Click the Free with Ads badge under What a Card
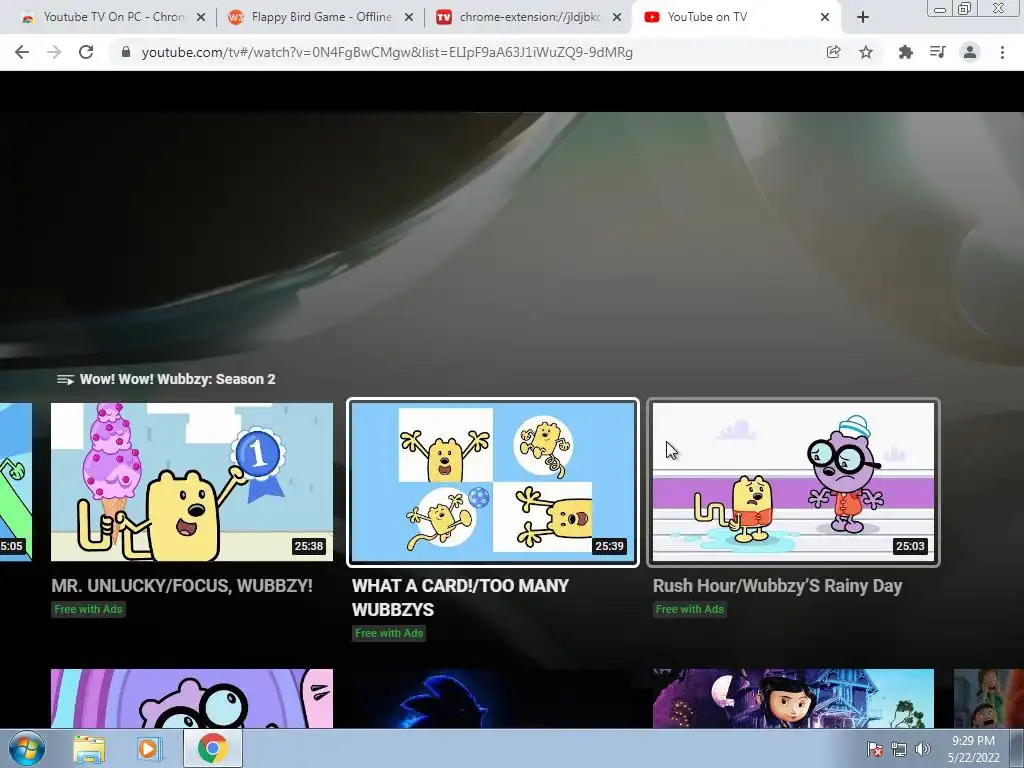 click(x=389, y=633)
